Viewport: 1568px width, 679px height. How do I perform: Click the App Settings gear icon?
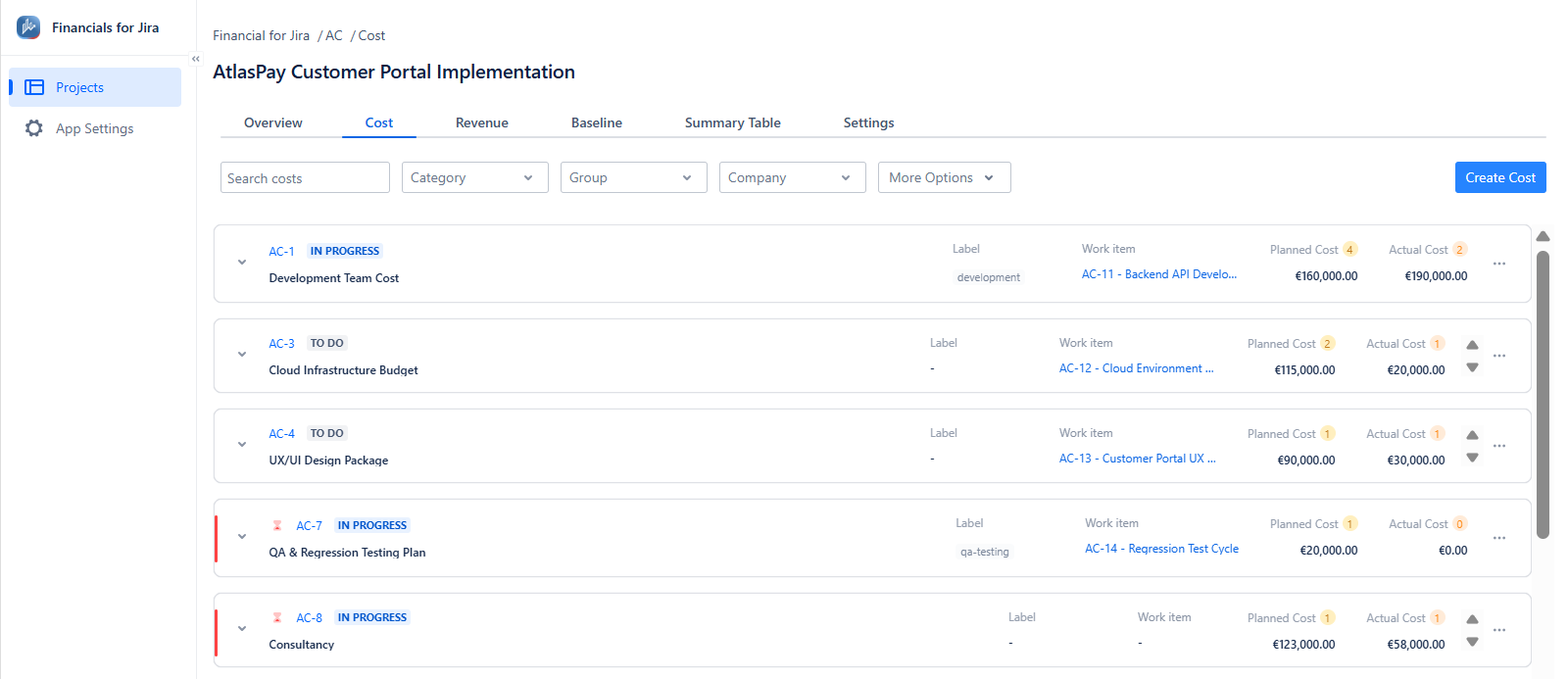(x=34, y=128)
